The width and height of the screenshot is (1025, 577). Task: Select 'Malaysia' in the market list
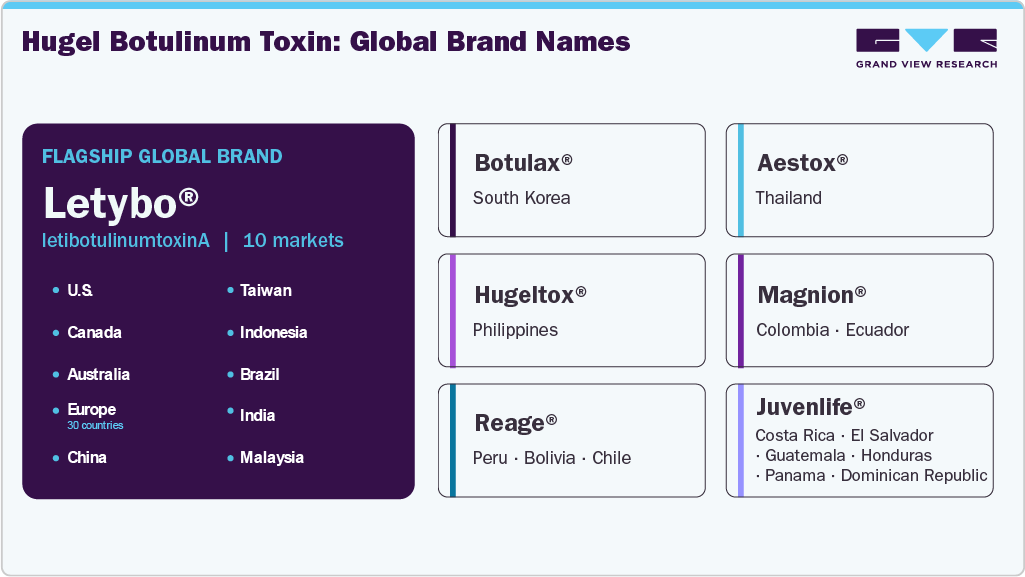point(271,457)
